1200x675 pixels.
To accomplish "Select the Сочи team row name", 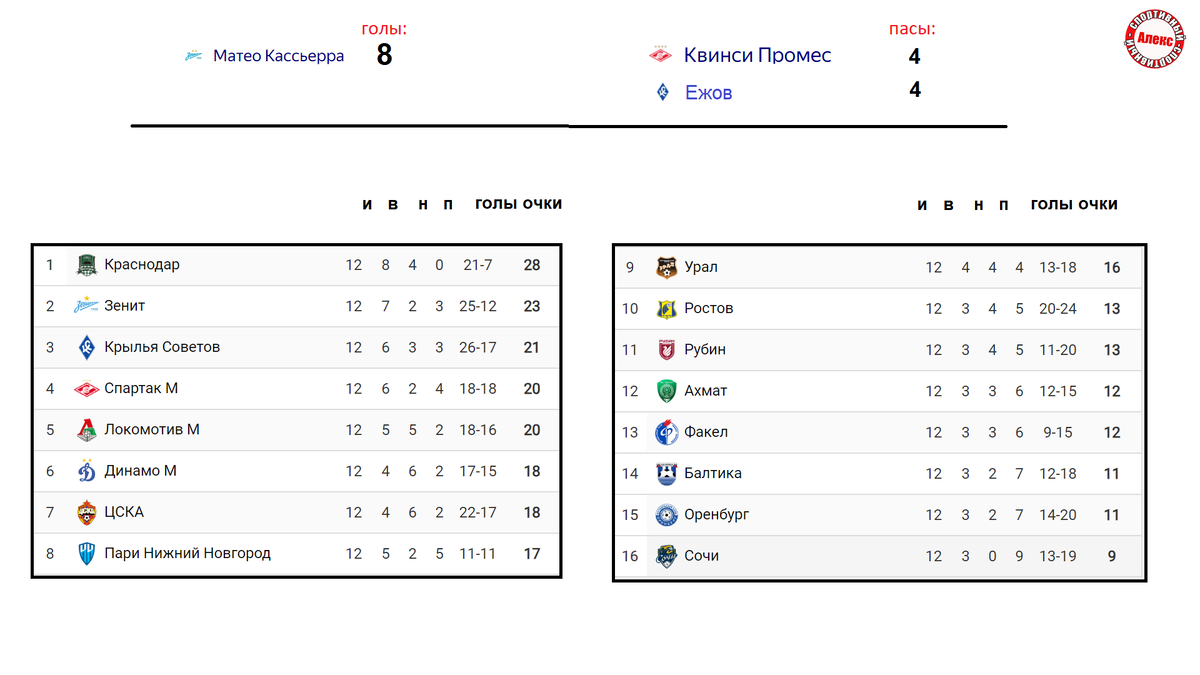I will [701, 556].
